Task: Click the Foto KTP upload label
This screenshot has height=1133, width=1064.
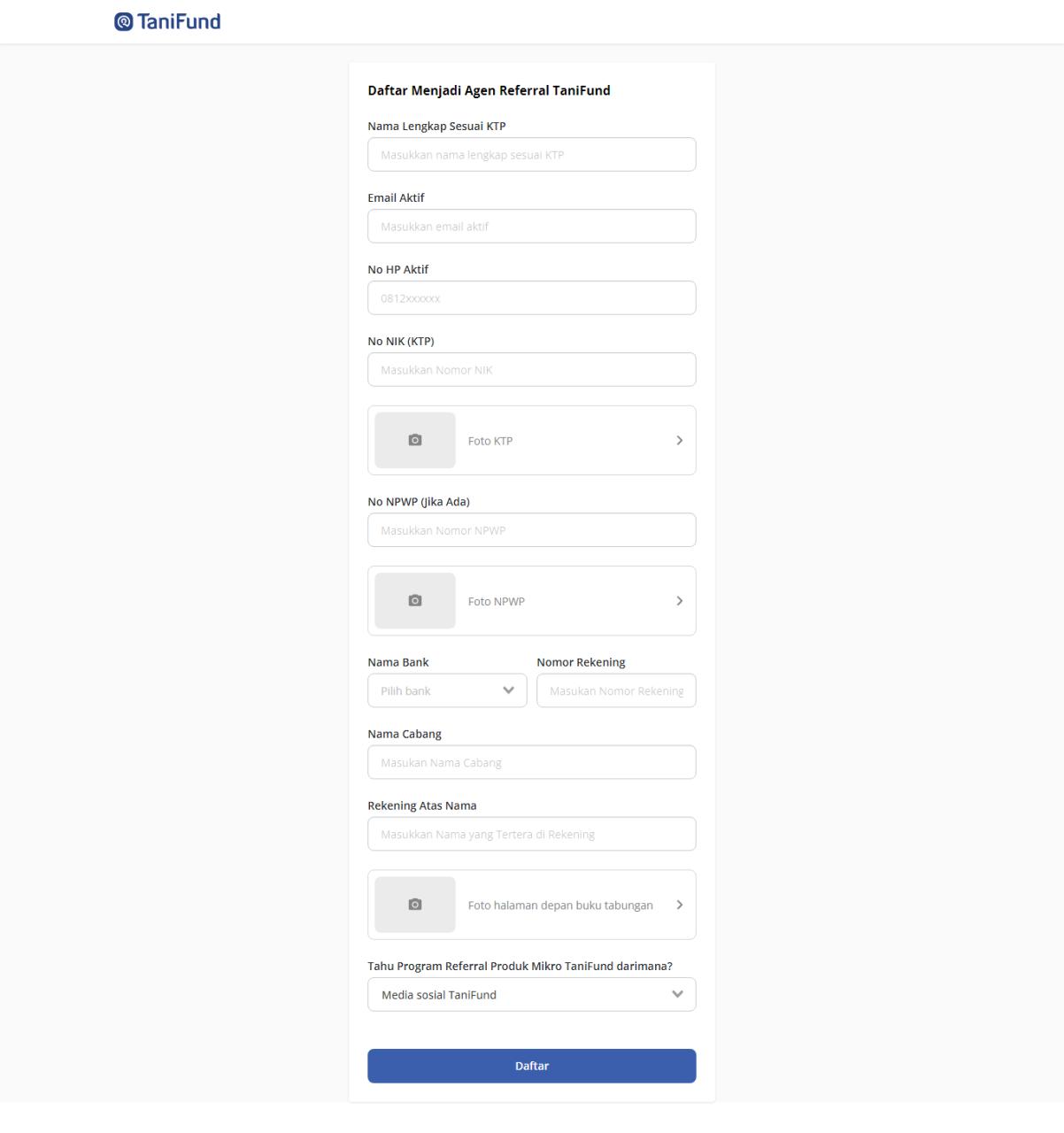Action: tap(490, 441)
